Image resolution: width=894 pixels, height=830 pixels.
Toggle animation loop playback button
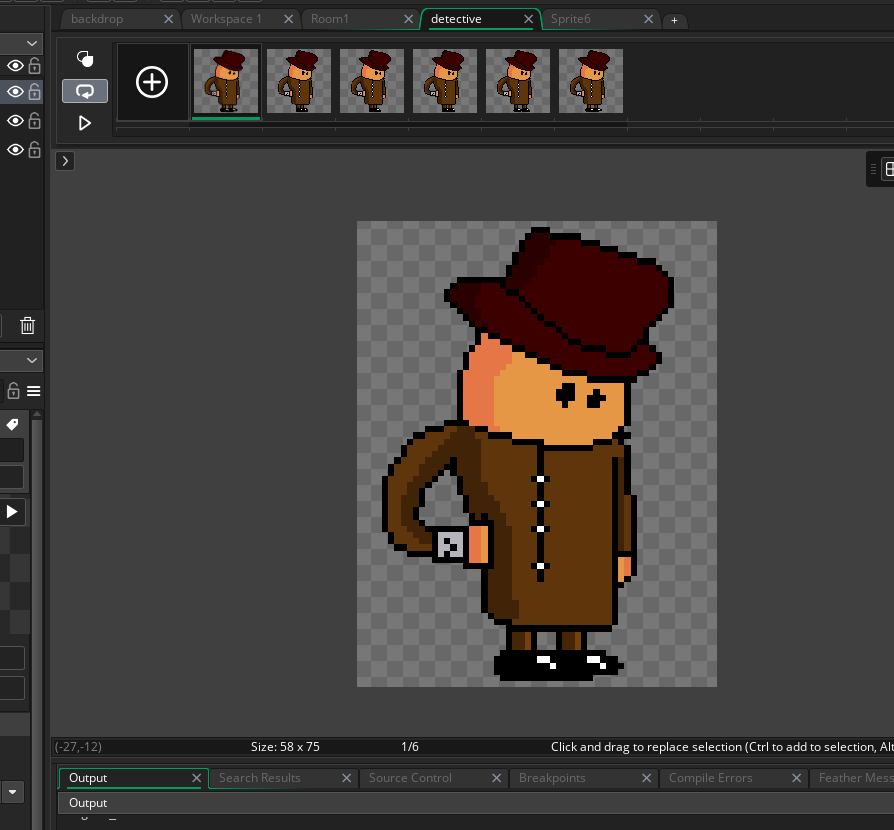(85, 91)
